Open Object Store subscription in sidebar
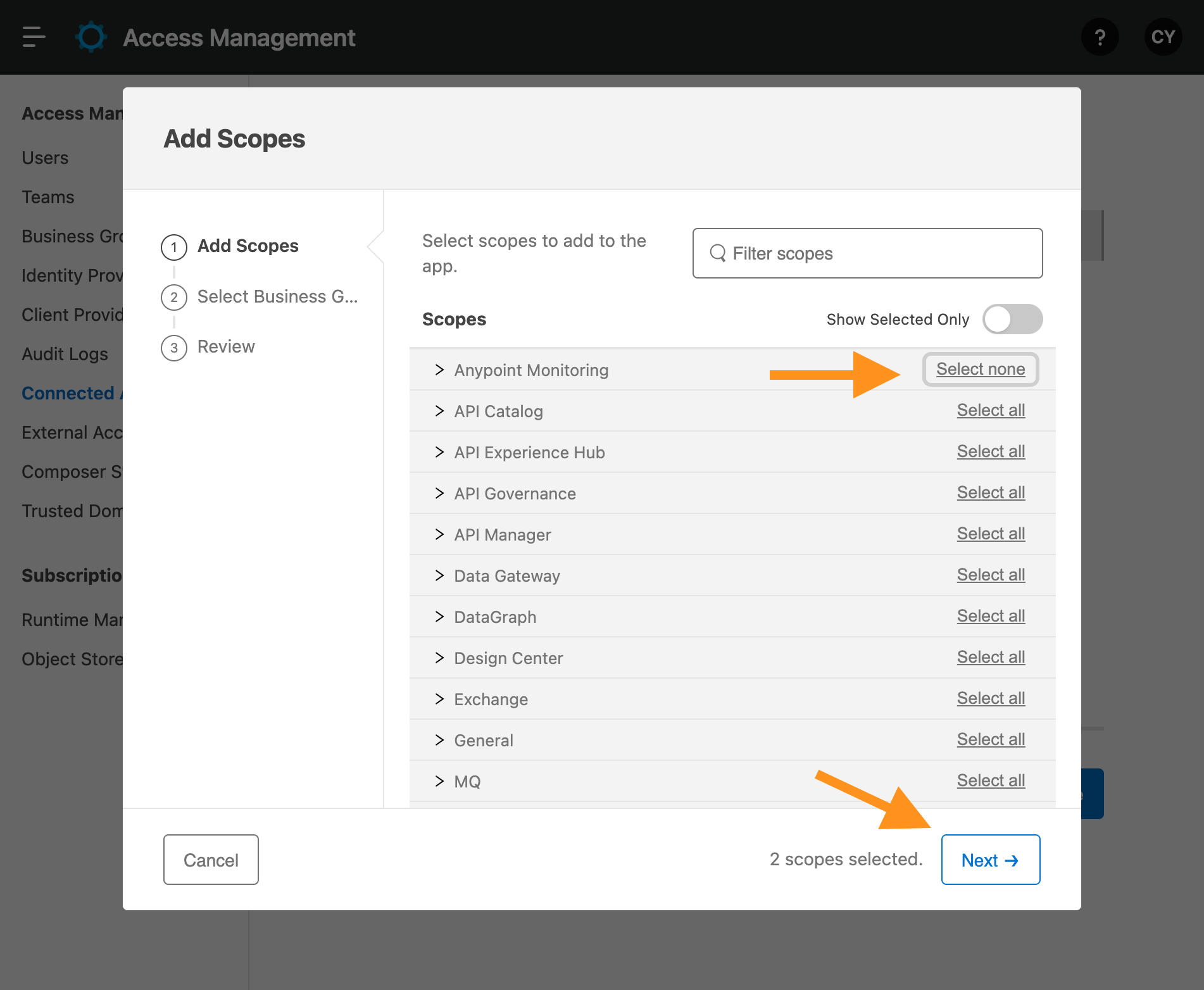Image resolution: width=1204 pixels, height=990 pixels. click(72, 659)
